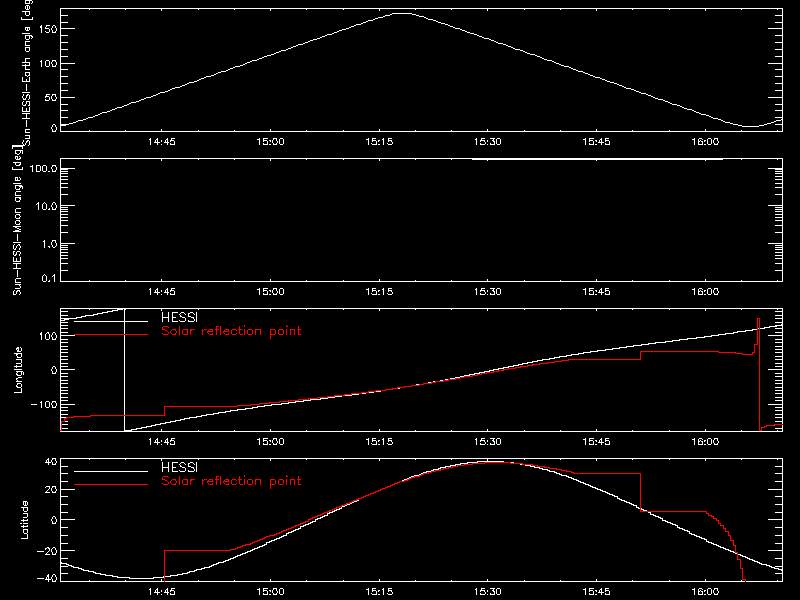Viewport: 800px width, 600px height.
Task: Click red 'Solar reflection point' legend in Longitude plot
Action: pos(231,331)
